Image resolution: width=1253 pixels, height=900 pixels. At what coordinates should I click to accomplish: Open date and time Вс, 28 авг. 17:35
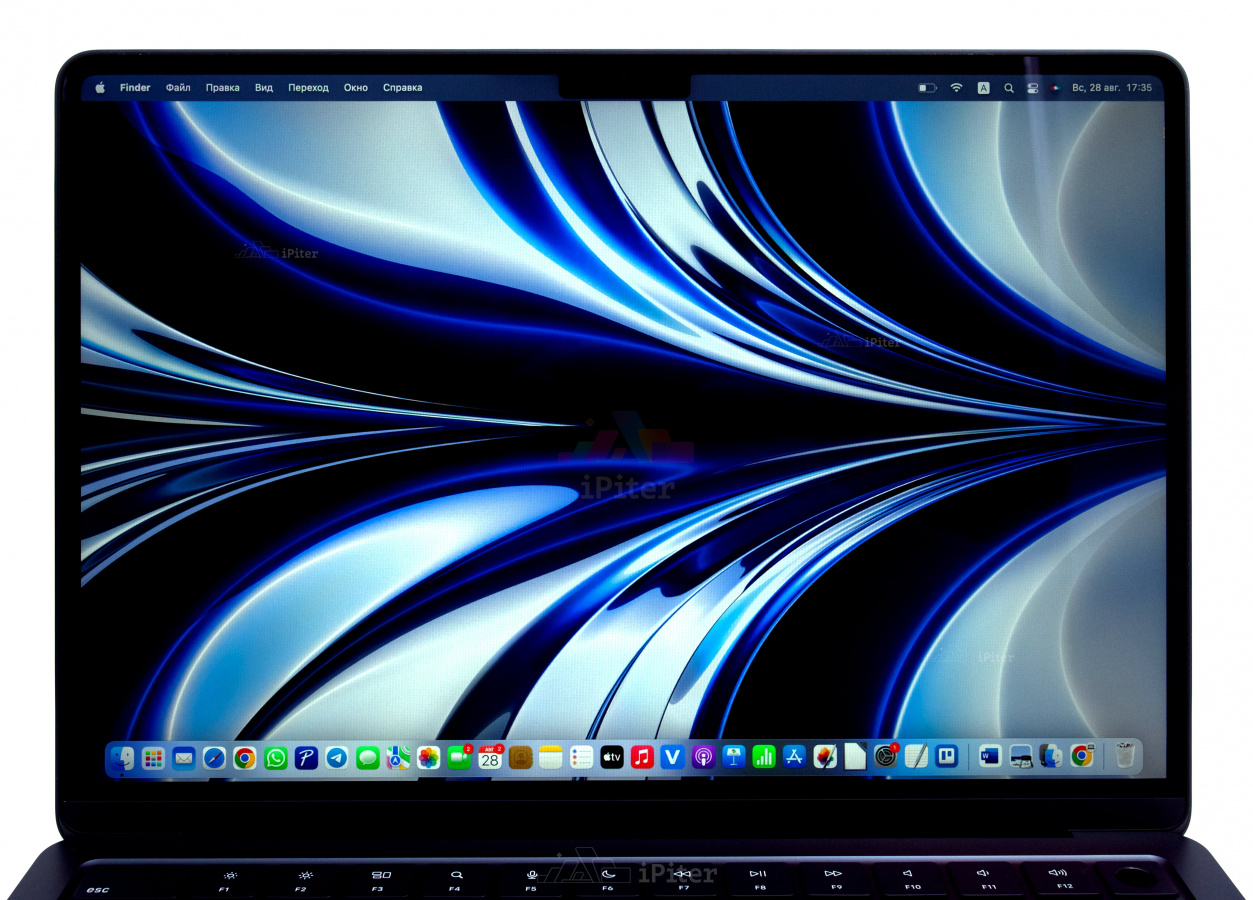pos(1112,88)
